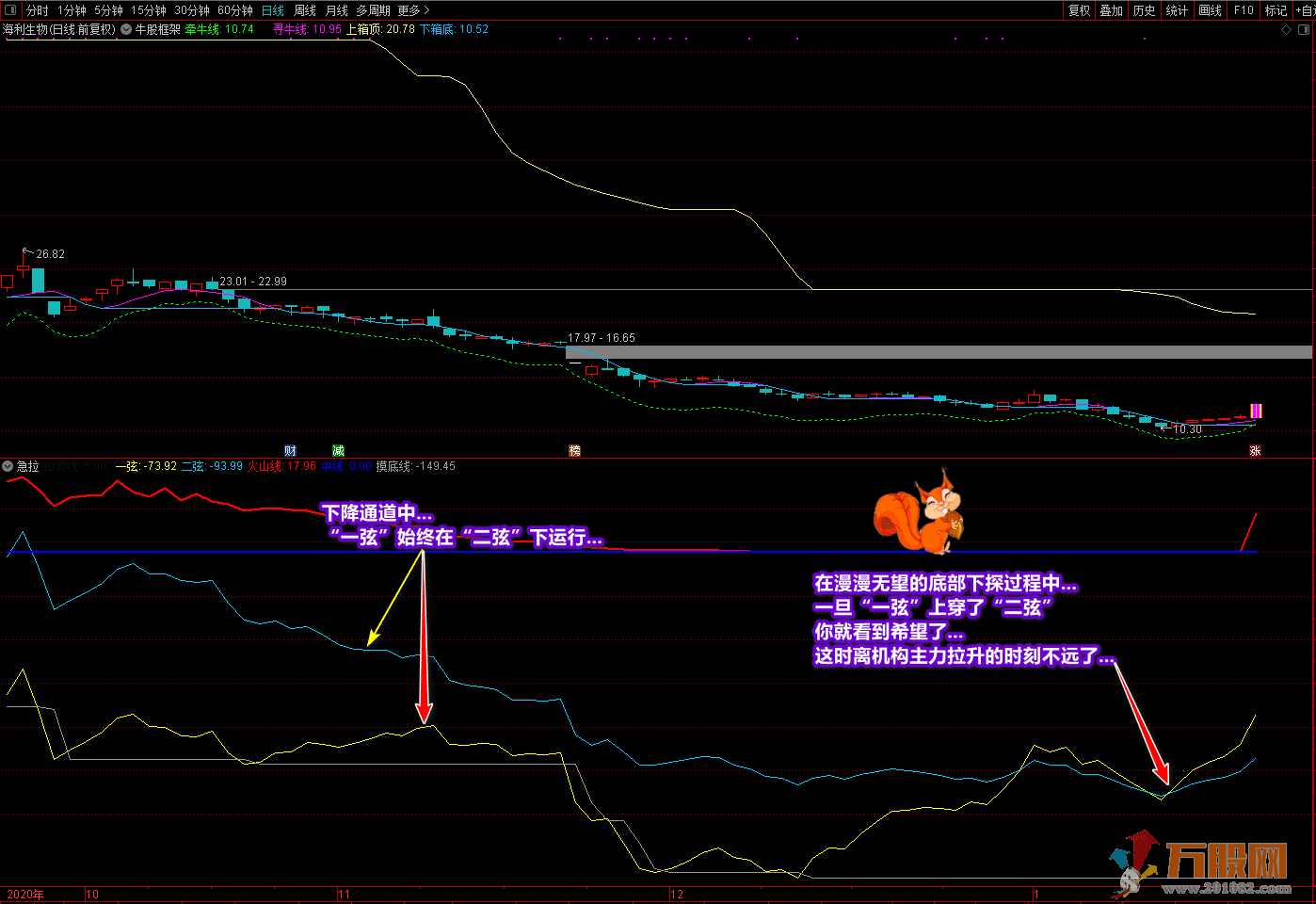Open the 历史 history button
The width and height of the screenshot is (1316, 904).
pyautogui.click(x=1145, y=10)
